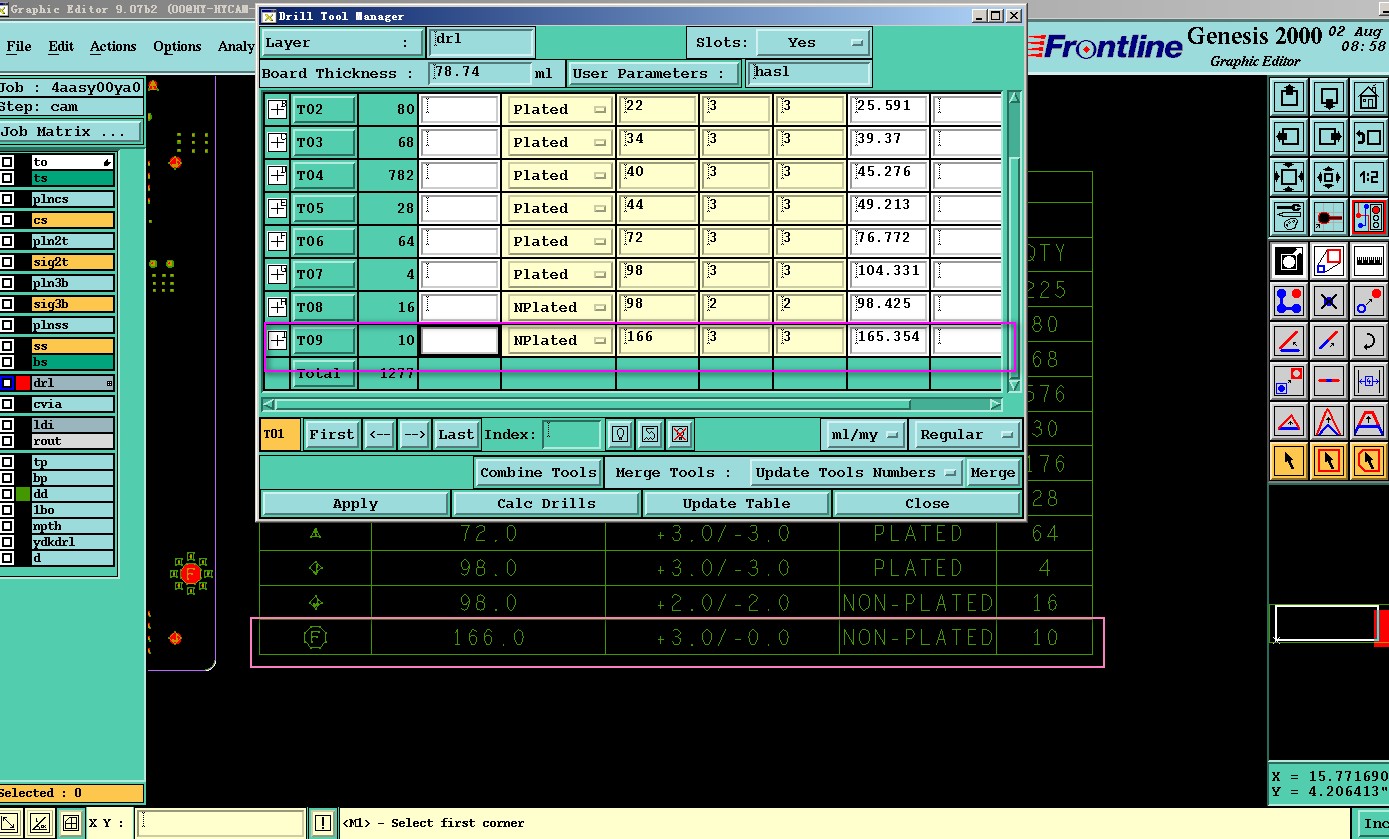
Task: Click the area zoom red/blue squares icon
Action: (1329, 261)
